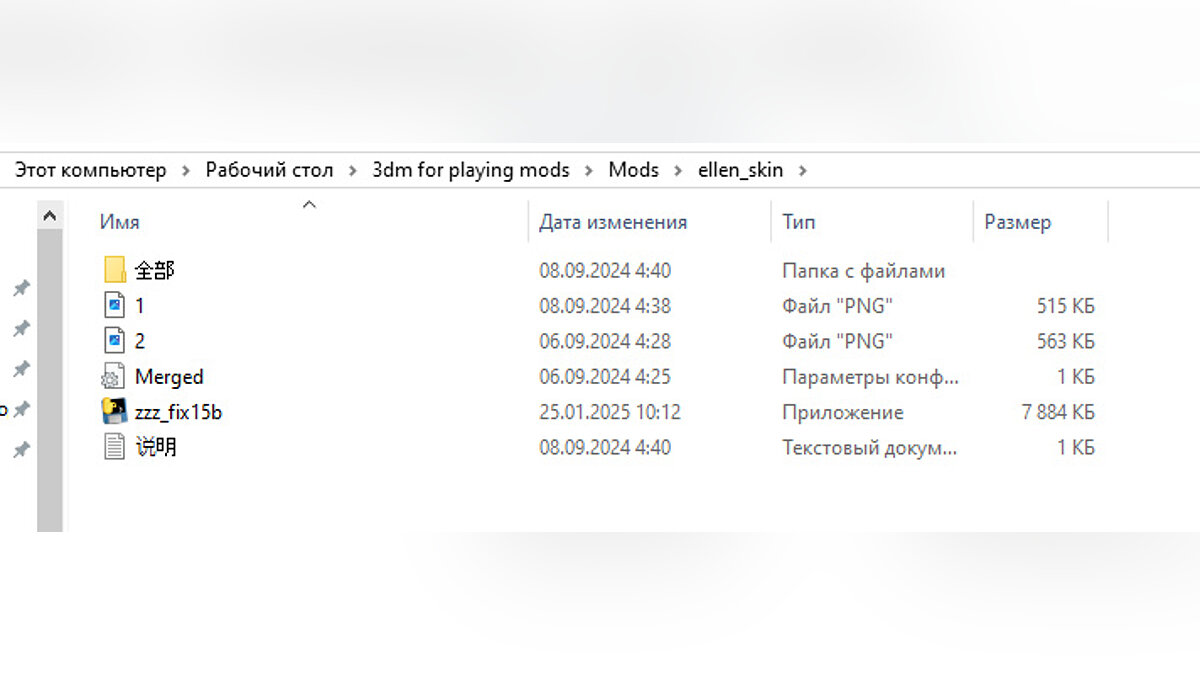Click the bottom pin icon in sidebar

point(20,451)
